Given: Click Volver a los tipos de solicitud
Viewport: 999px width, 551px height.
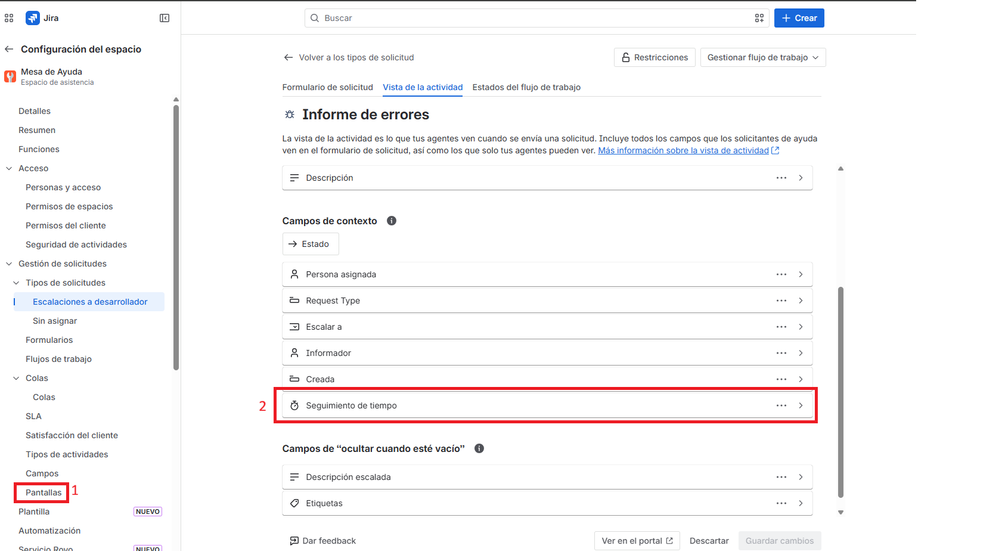Looking at the screenshot, I should point(349,57).
